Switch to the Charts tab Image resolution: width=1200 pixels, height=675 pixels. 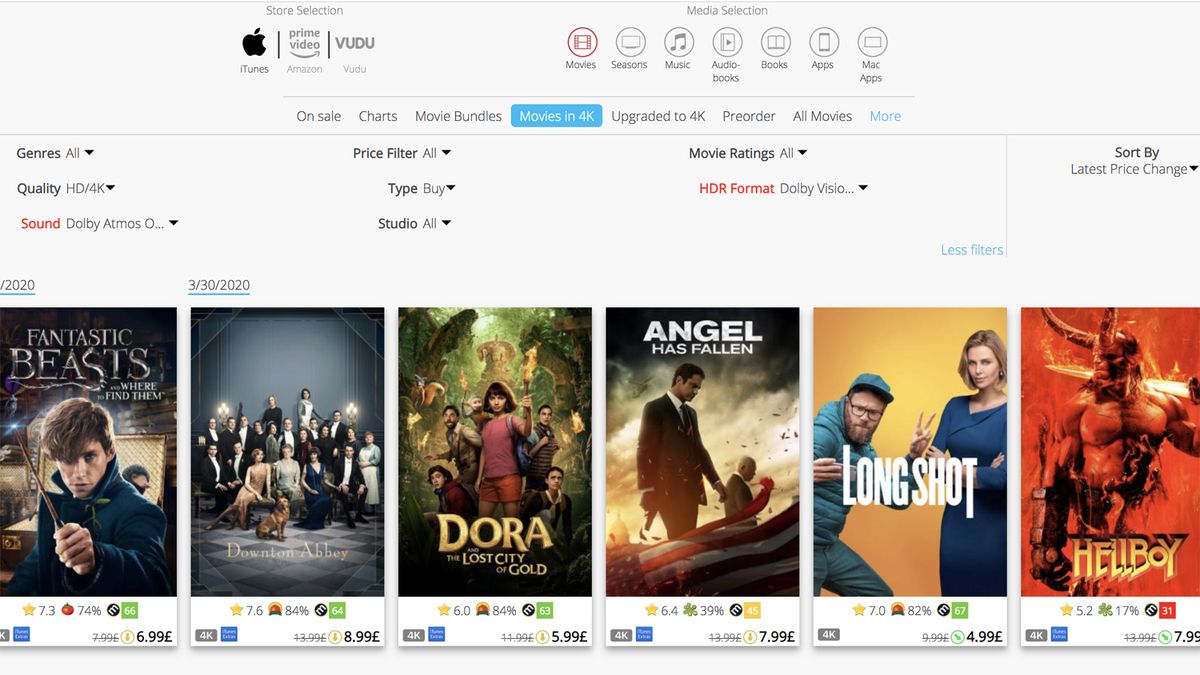pyautogui.click(x=378, y=116)
